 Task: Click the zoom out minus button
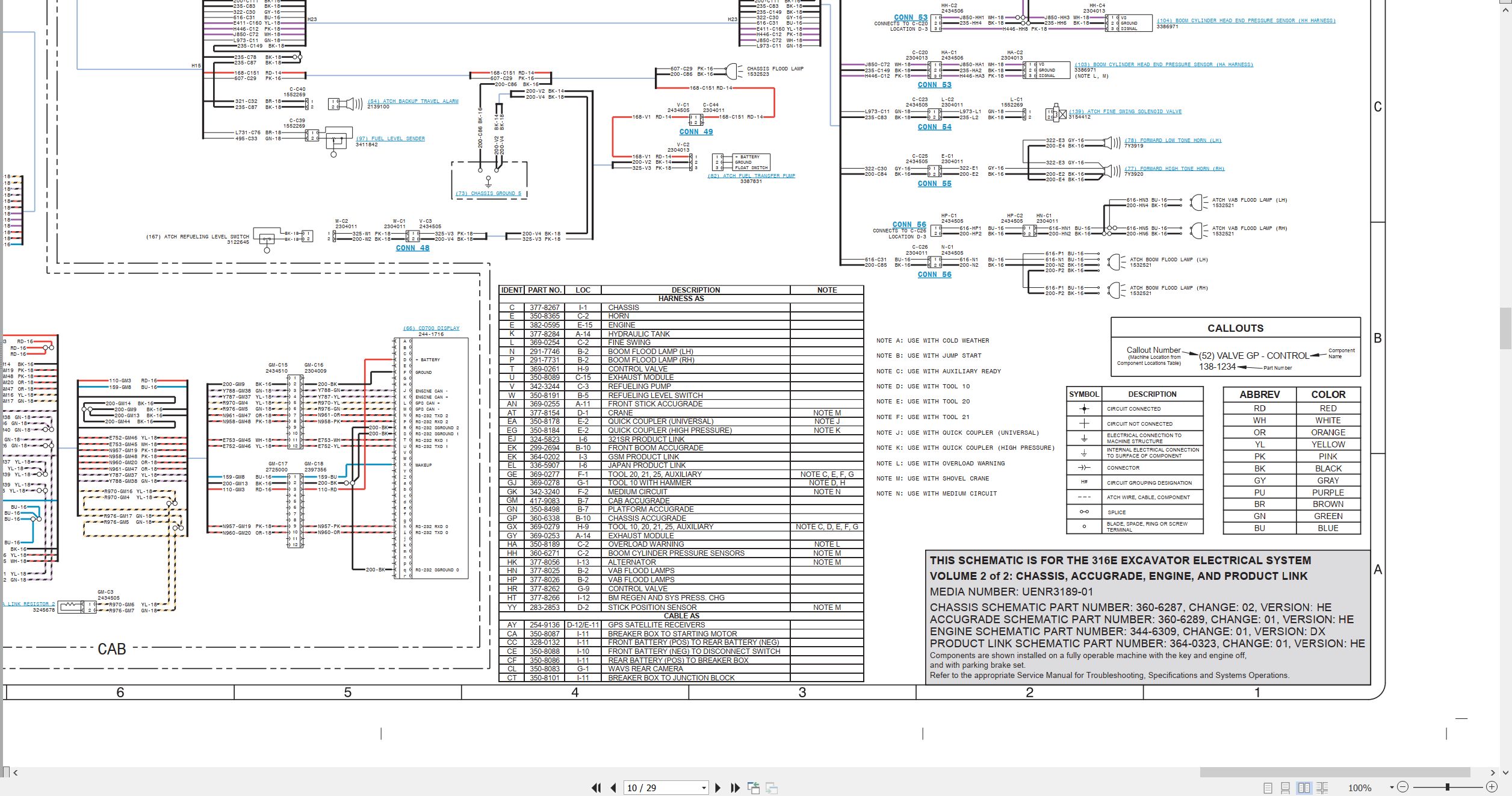(1402, 787)
